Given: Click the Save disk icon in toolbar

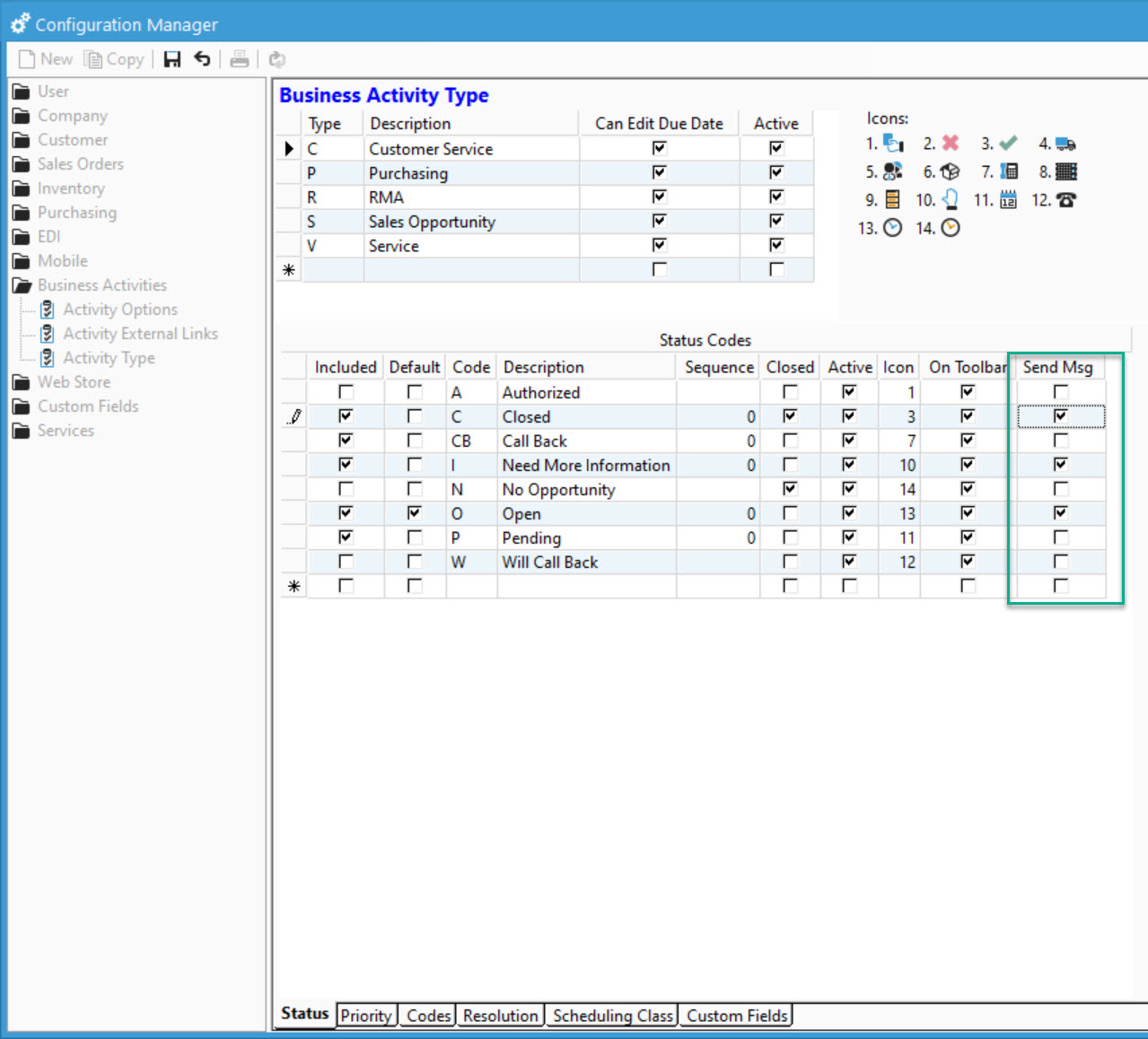Looking at the screenshot, I should click(x=172, y=59).
